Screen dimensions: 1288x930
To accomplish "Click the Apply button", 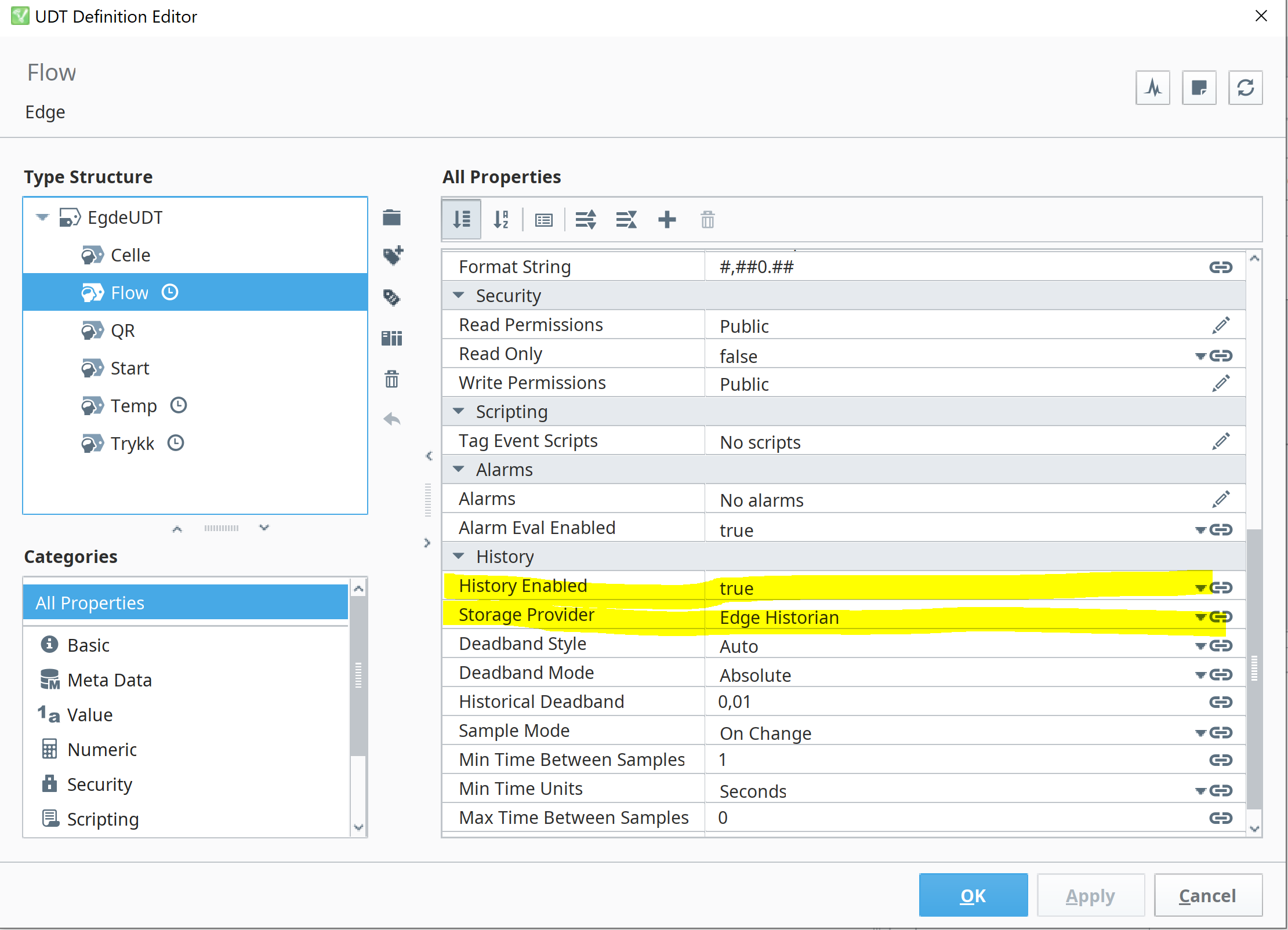I will point(1090,895).
